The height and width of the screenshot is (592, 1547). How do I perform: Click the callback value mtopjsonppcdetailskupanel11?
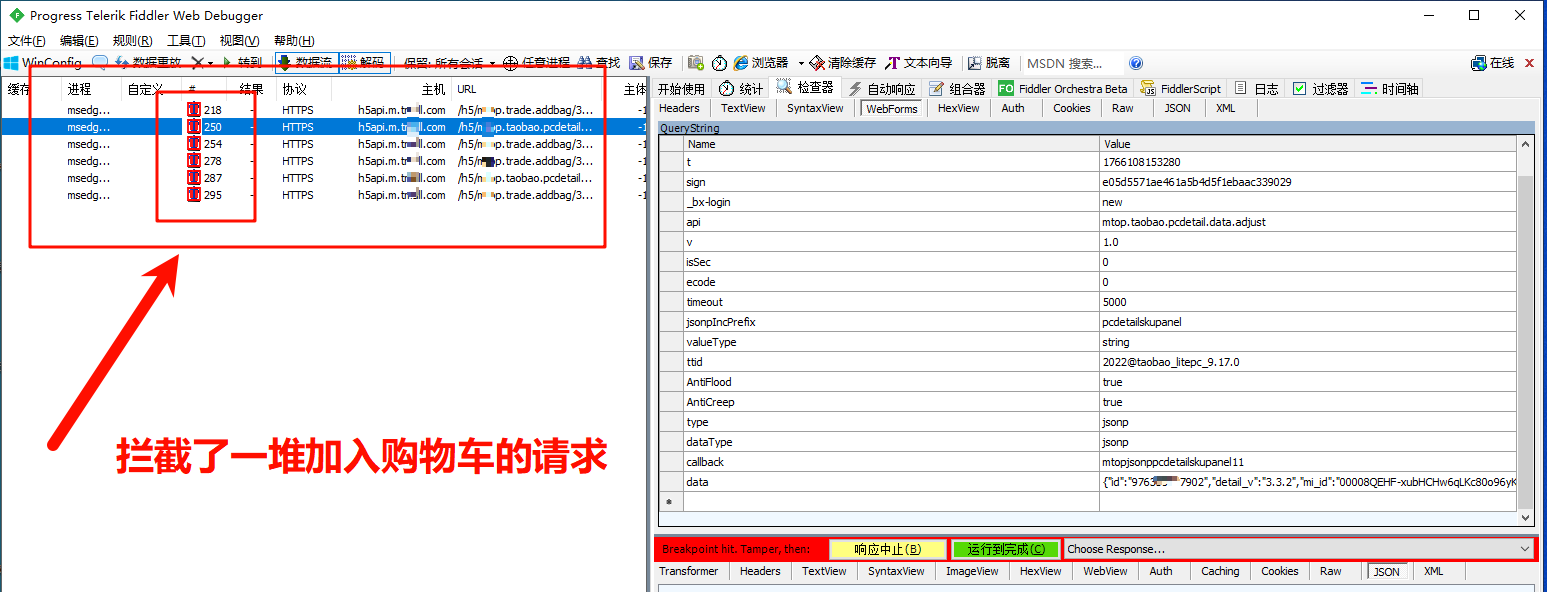(x=1172, y=462)
